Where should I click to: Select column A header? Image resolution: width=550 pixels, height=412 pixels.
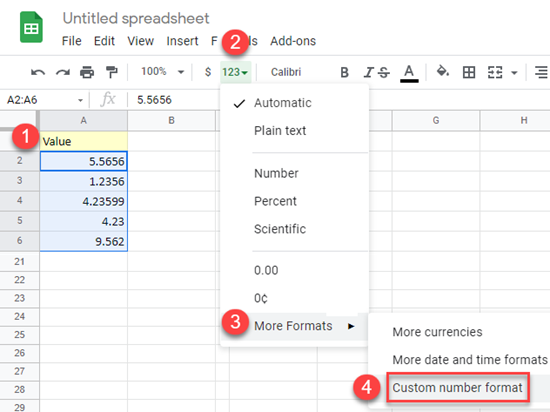[83, 121]
